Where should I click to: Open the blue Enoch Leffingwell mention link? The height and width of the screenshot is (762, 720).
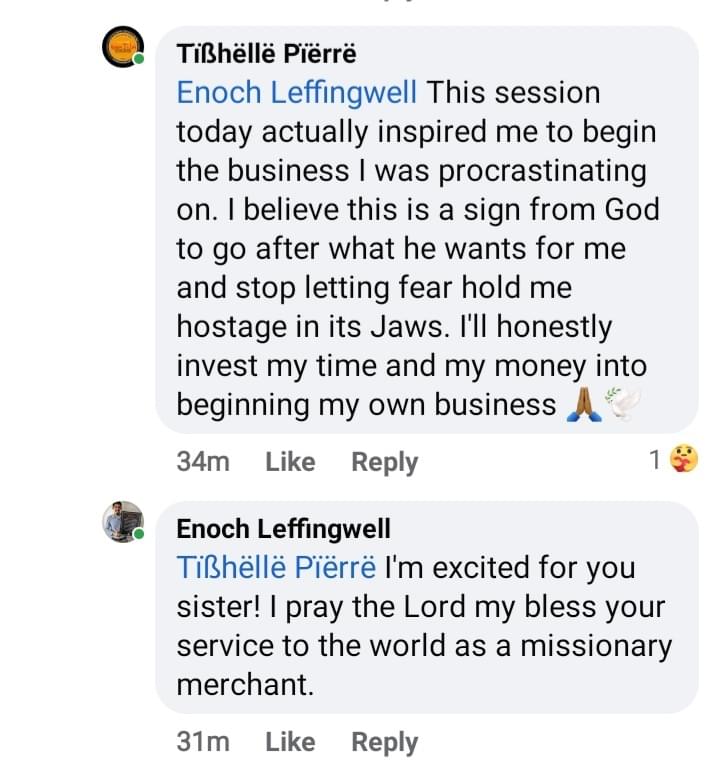tap(296, 92)
